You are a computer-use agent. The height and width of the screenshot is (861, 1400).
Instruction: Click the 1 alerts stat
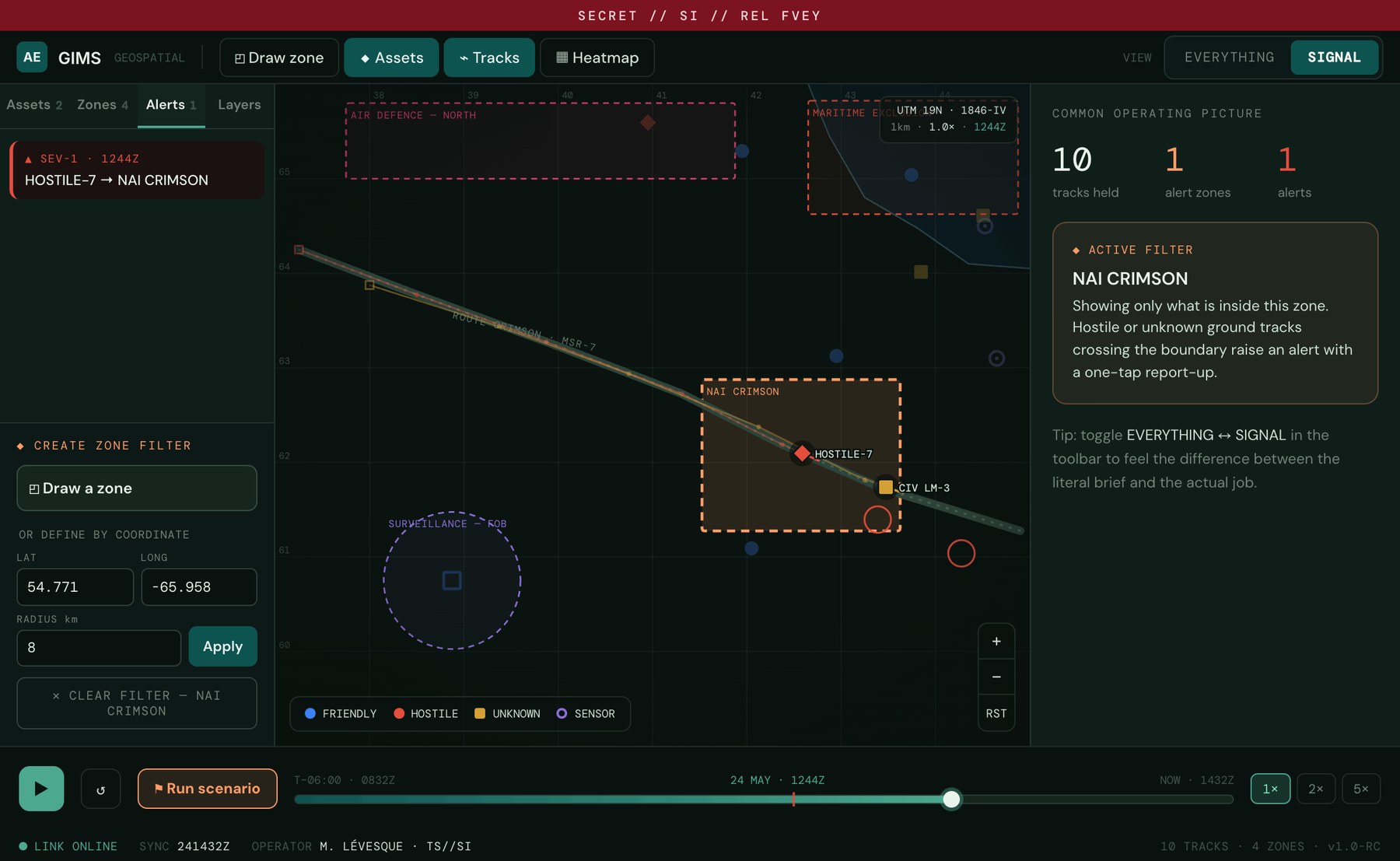coord(1294,172)
